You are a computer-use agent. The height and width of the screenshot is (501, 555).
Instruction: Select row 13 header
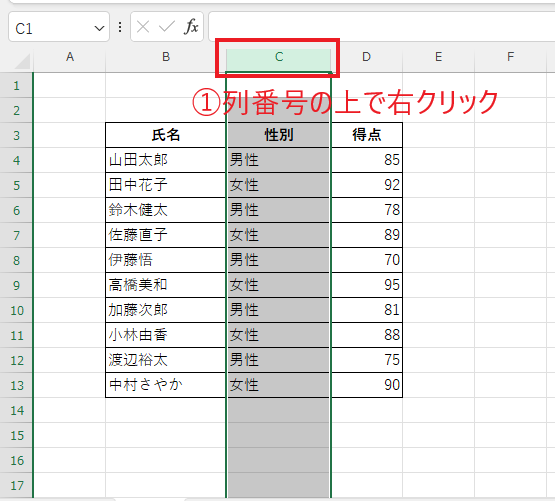[x=16, y=385]
